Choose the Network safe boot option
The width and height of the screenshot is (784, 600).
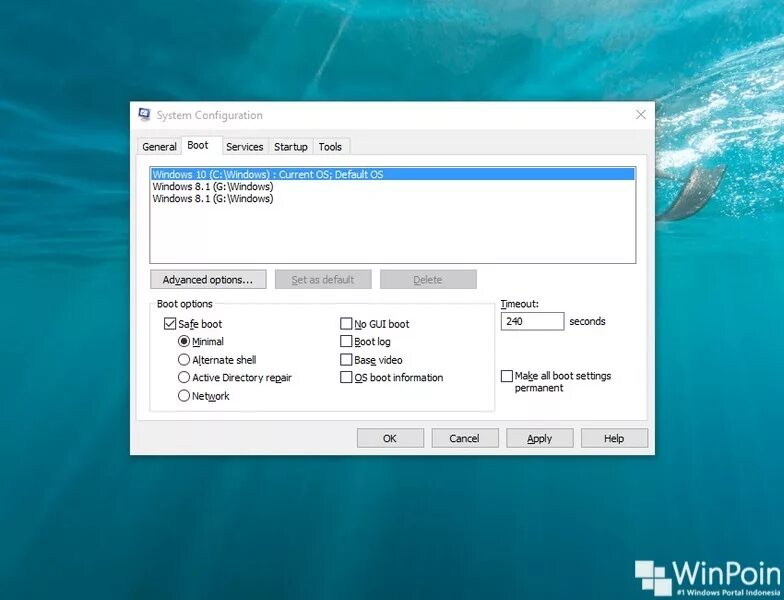tap(184, 396)
